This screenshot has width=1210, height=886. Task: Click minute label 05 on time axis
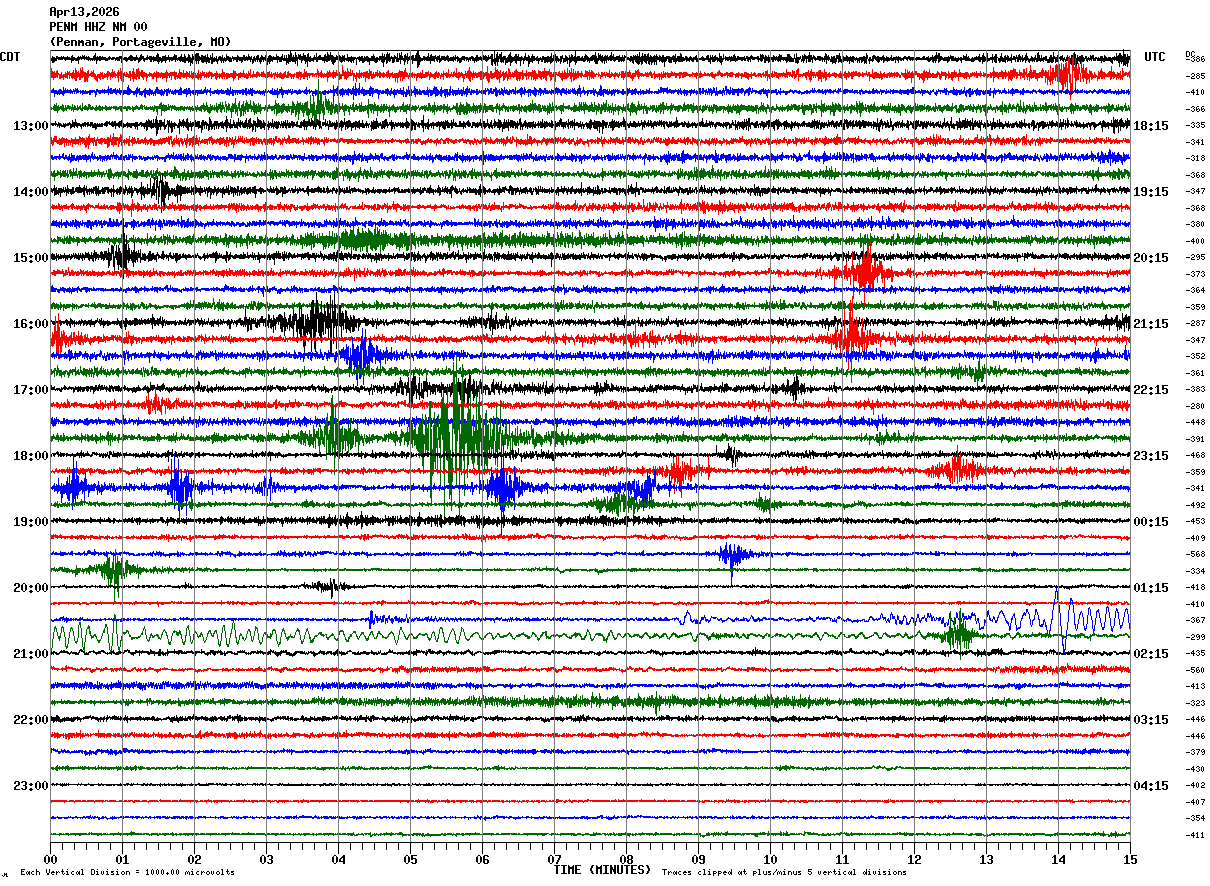point(410,859)
